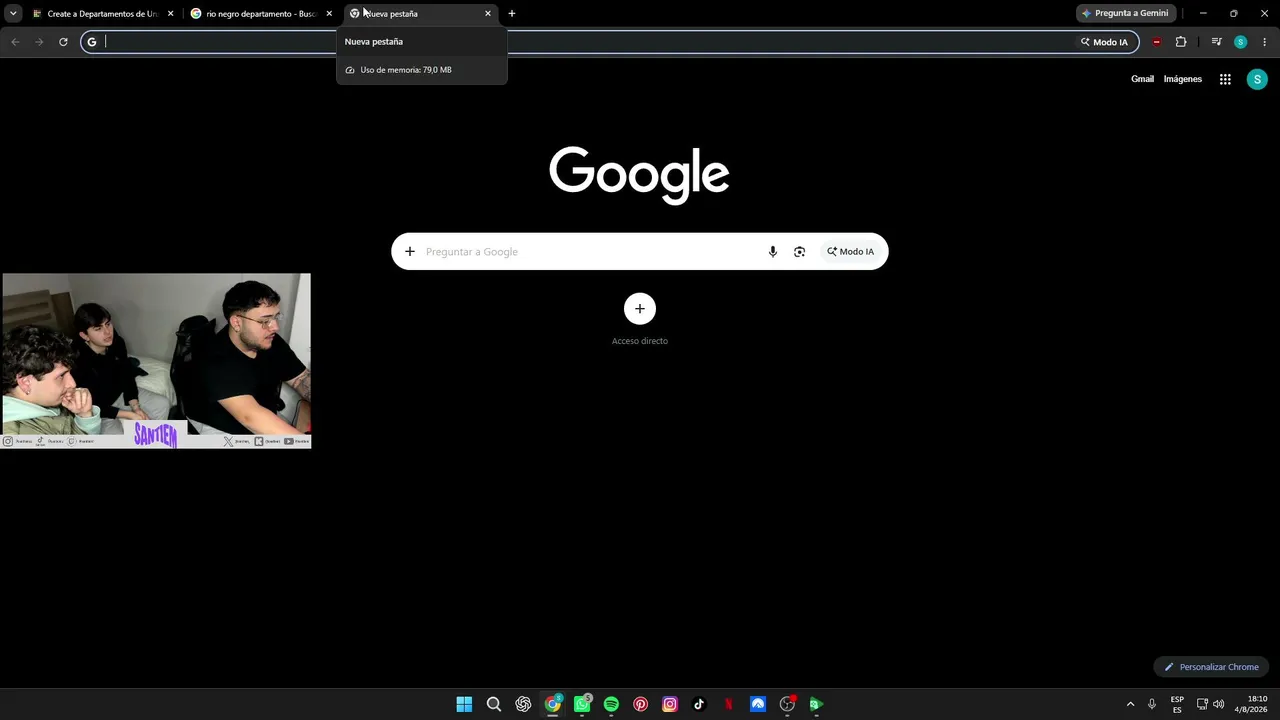Open Spotify from the taskbar

611,704
